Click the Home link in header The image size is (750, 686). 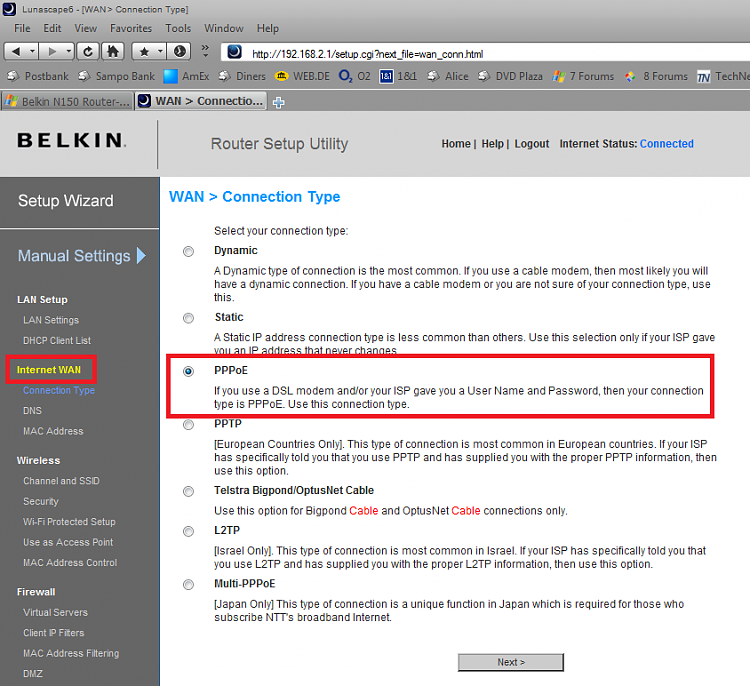pos(456,144)
